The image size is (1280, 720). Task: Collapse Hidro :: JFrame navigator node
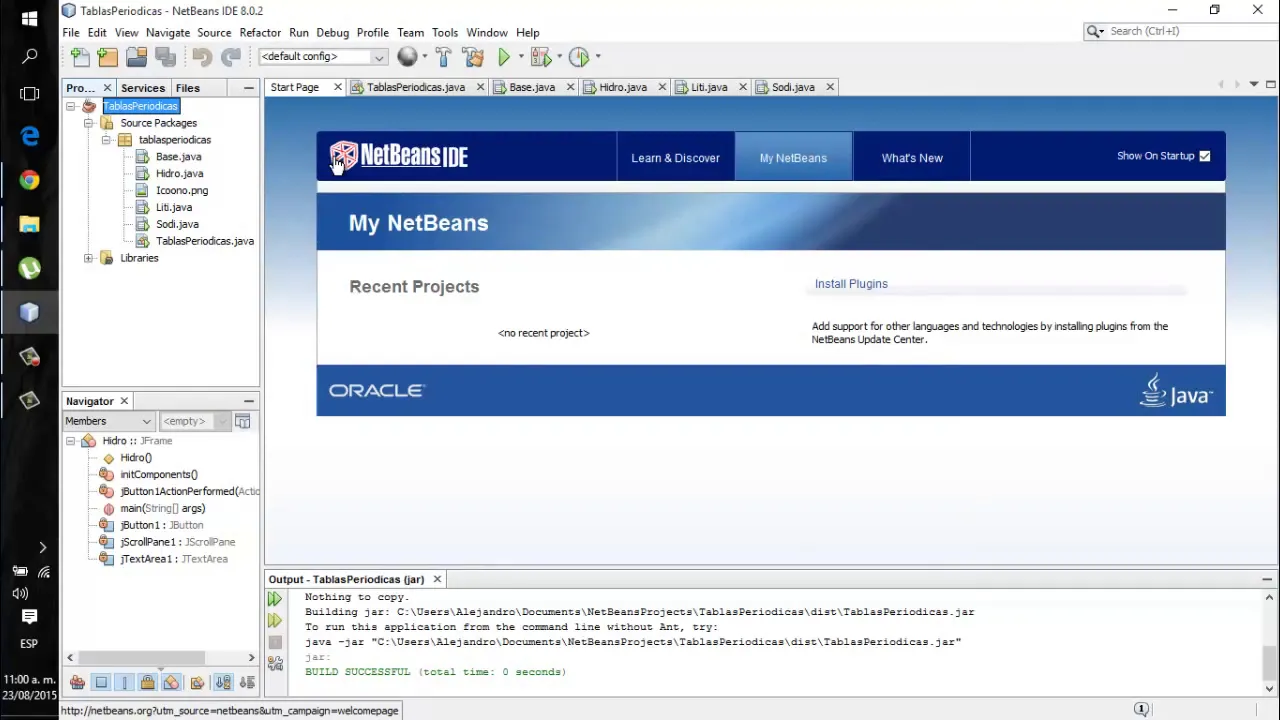coord(71,441)
